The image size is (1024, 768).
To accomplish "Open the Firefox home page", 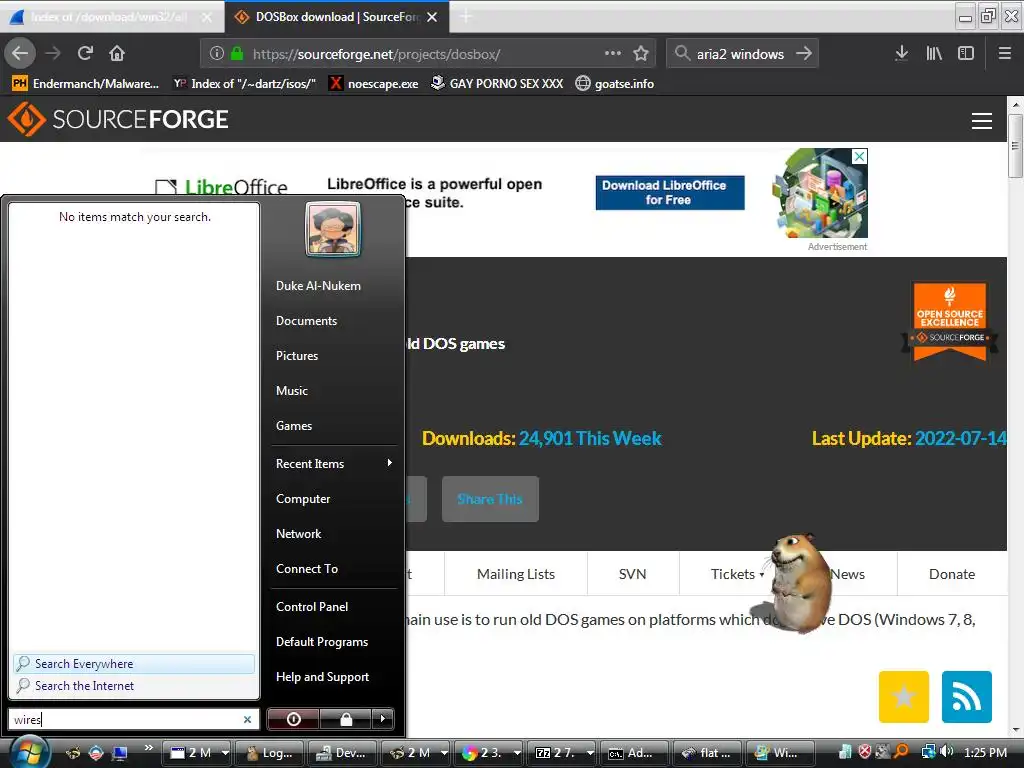I will coord(117,53).
